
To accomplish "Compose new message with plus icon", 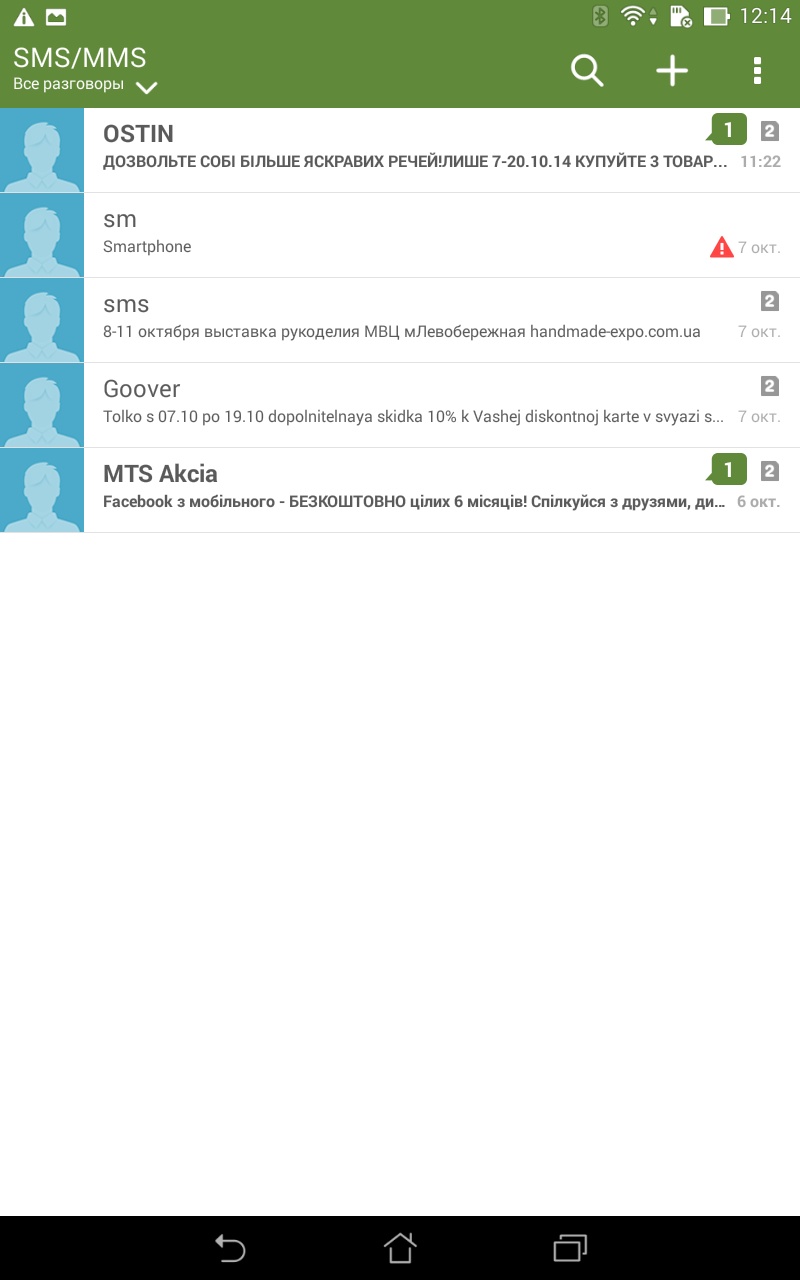I will pos(672,71).
